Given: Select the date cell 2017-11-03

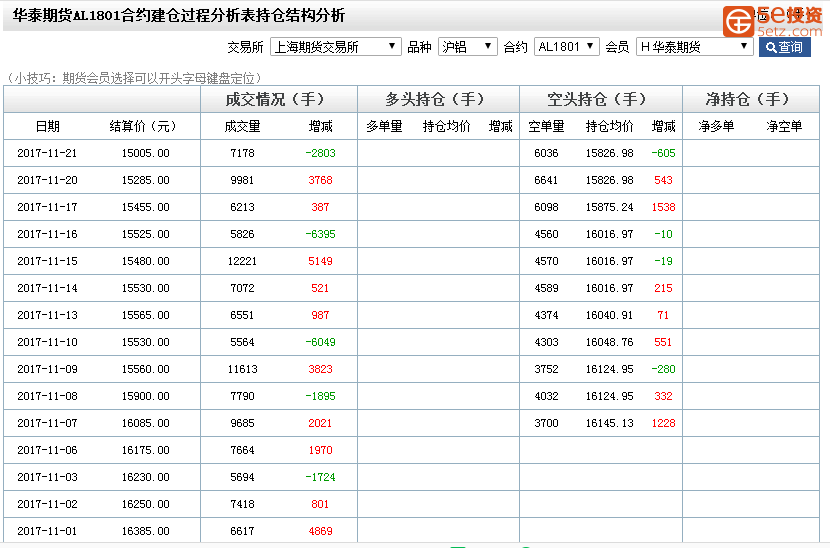Looking at the screenshot, I should (x=47, y=477).
